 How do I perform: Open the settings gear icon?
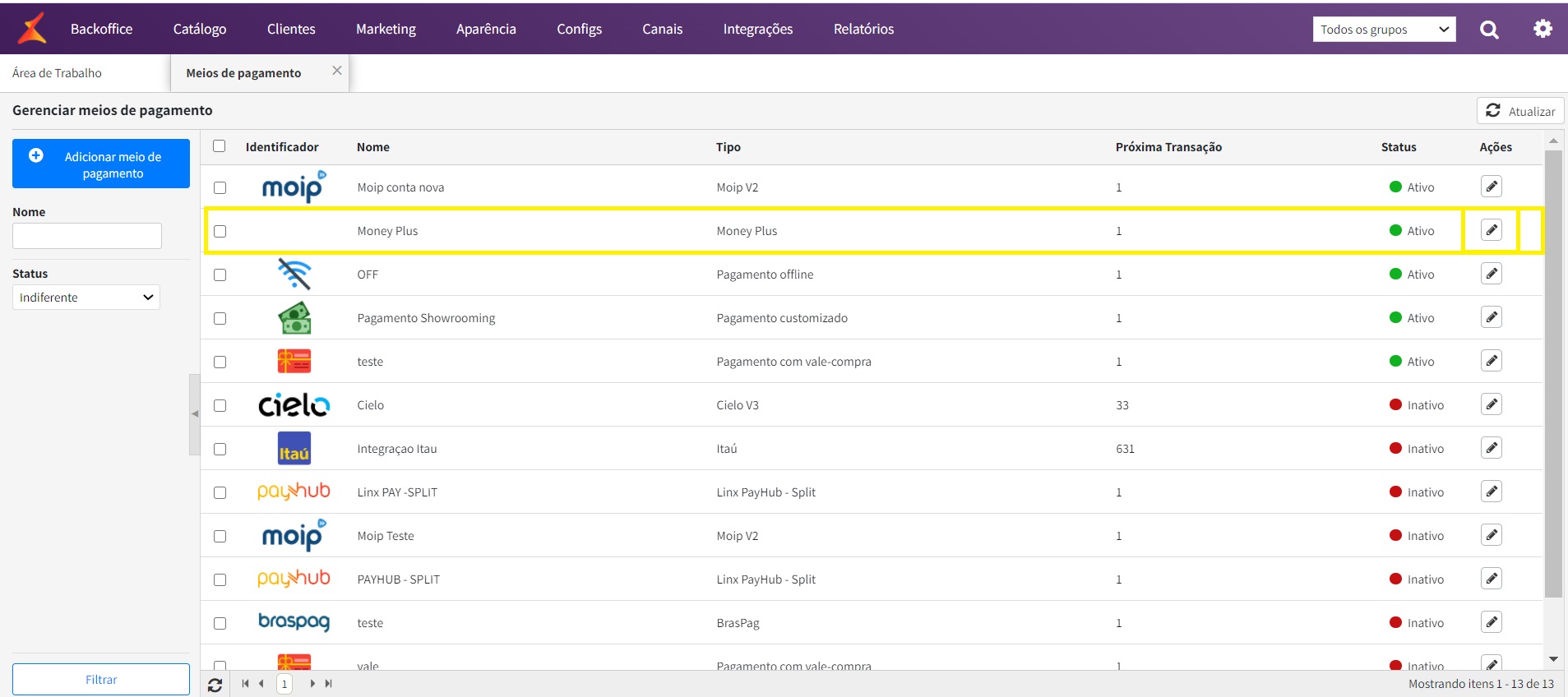coord(1543,29)
